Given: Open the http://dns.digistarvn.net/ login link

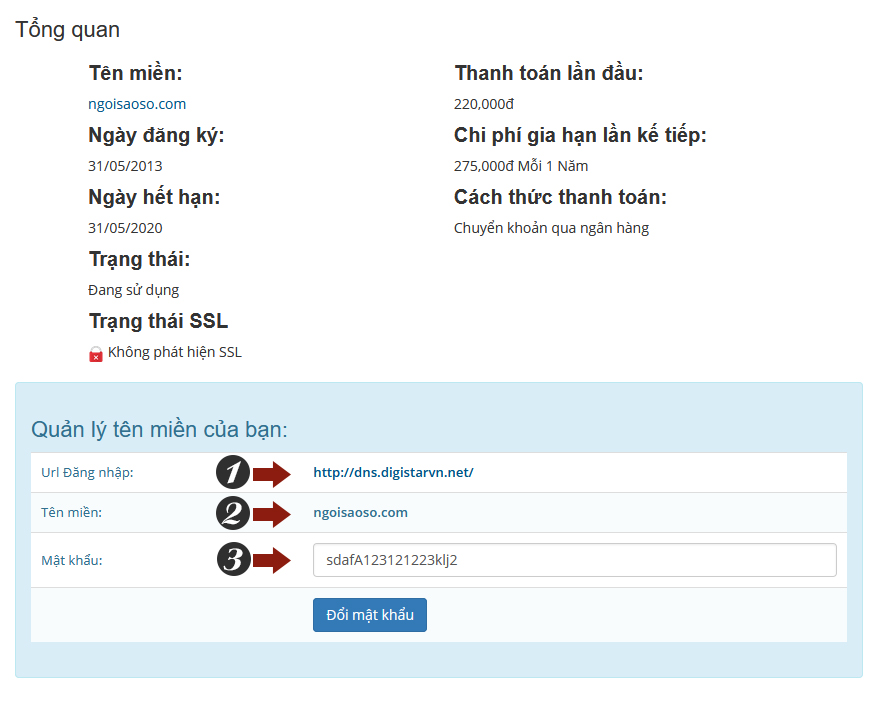Looking at the screenshot, I should (x=393, y=473).
